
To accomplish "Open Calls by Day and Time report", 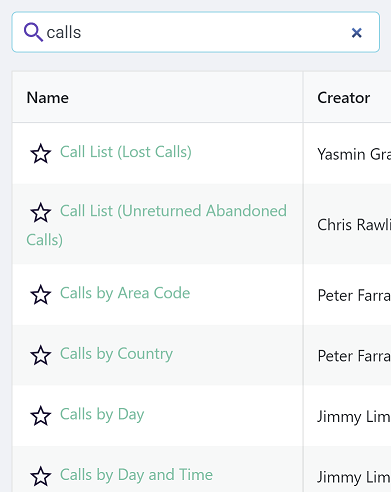I will coord(136,475).
